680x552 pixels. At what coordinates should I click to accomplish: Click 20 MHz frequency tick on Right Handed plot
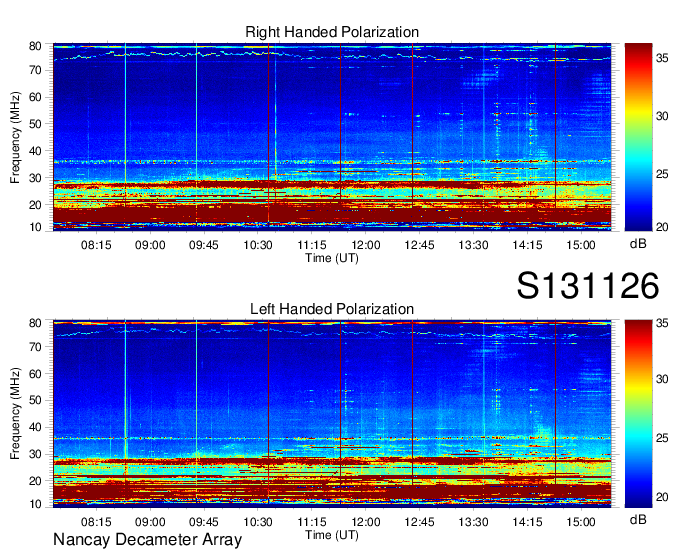pos(35,205)
